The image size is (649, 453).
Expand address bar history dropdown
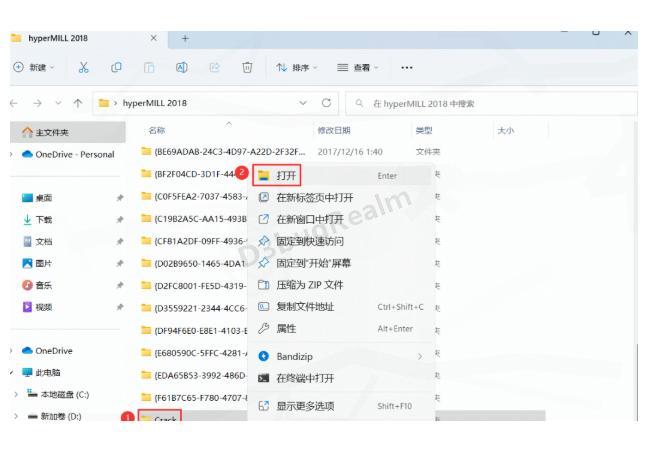coord(303,103)
